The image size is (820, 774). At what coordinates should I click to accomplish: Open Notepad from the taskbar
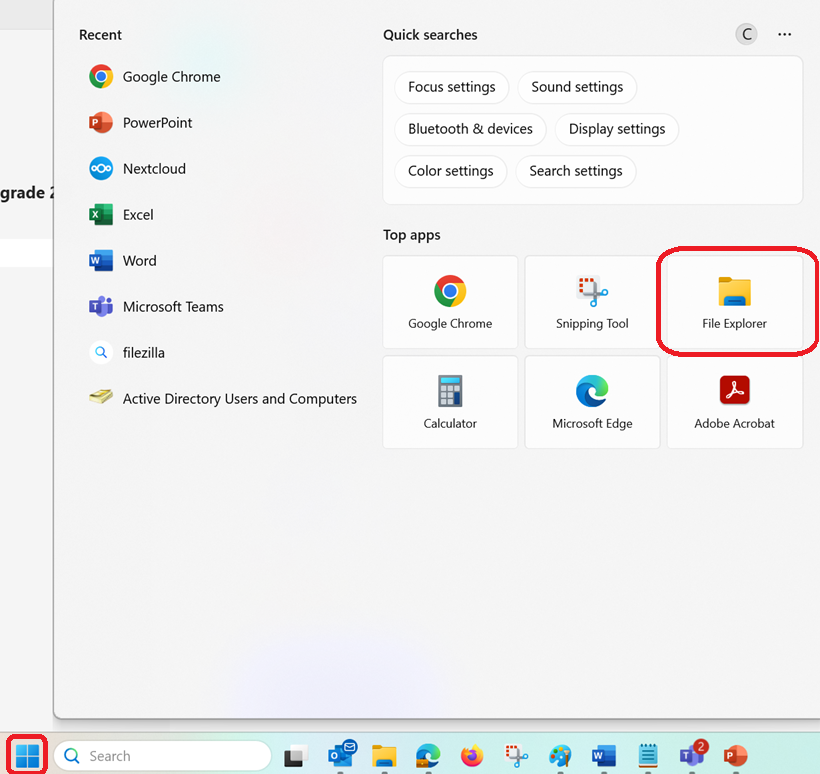[648, 756]
